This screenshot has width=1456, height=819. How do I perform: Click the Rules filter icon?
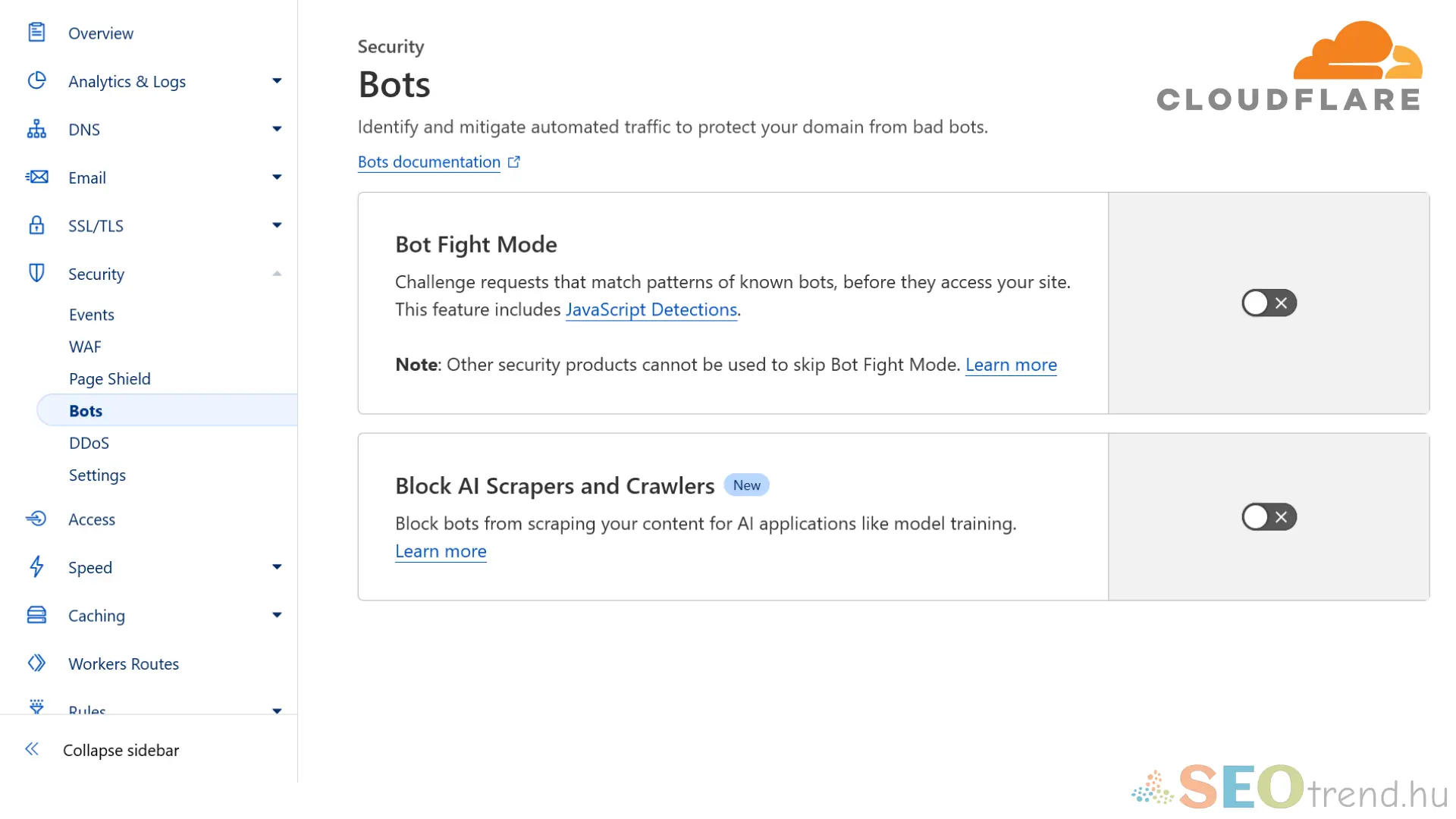[x=36, y=706]
